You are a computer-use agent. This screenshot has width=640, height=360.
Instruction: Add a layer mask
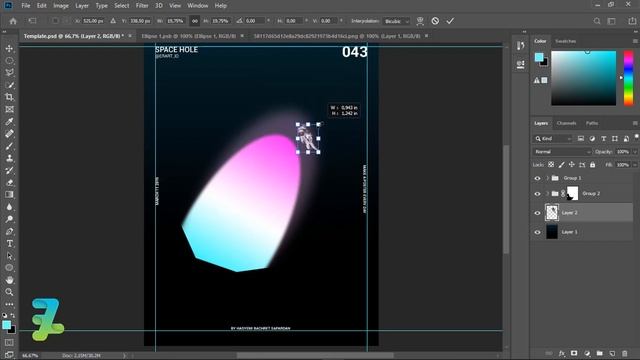click(574, 353)
